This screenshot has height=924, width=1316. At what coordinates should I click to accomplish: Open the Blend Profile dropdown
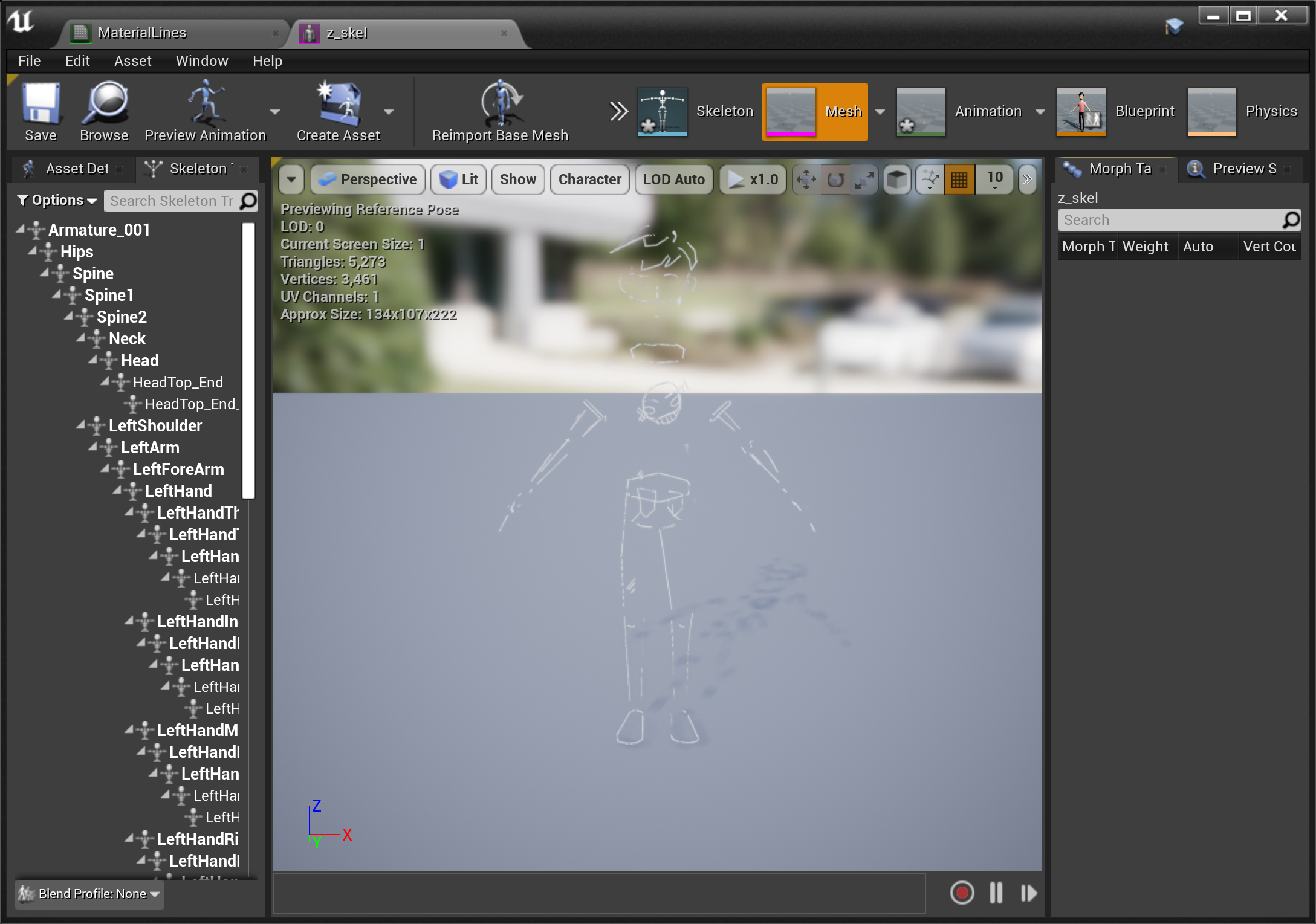pos(89,894)
